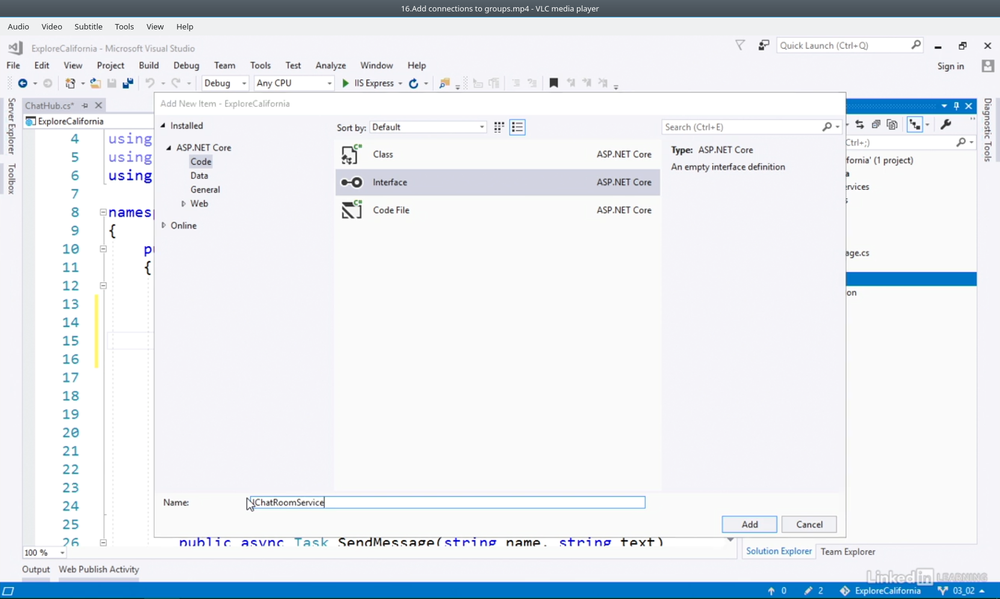Open the Output panel tab
The image size is (1000, 599).
click(36, 569)
